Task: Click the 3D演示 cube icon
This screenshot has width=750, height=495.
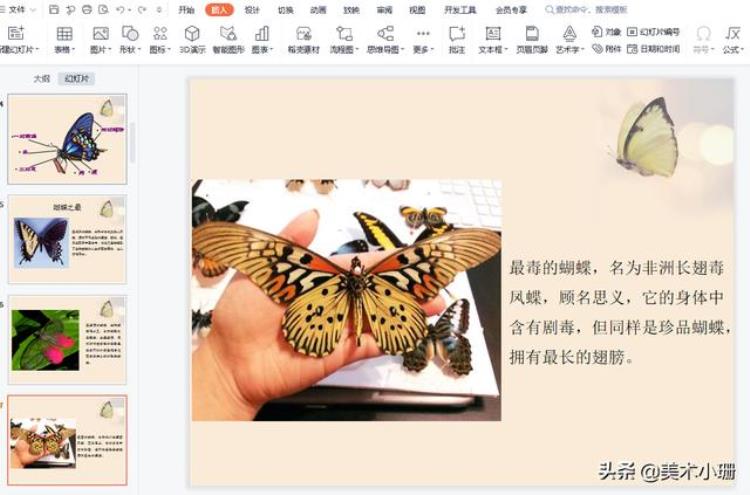Action: [191, 34]
